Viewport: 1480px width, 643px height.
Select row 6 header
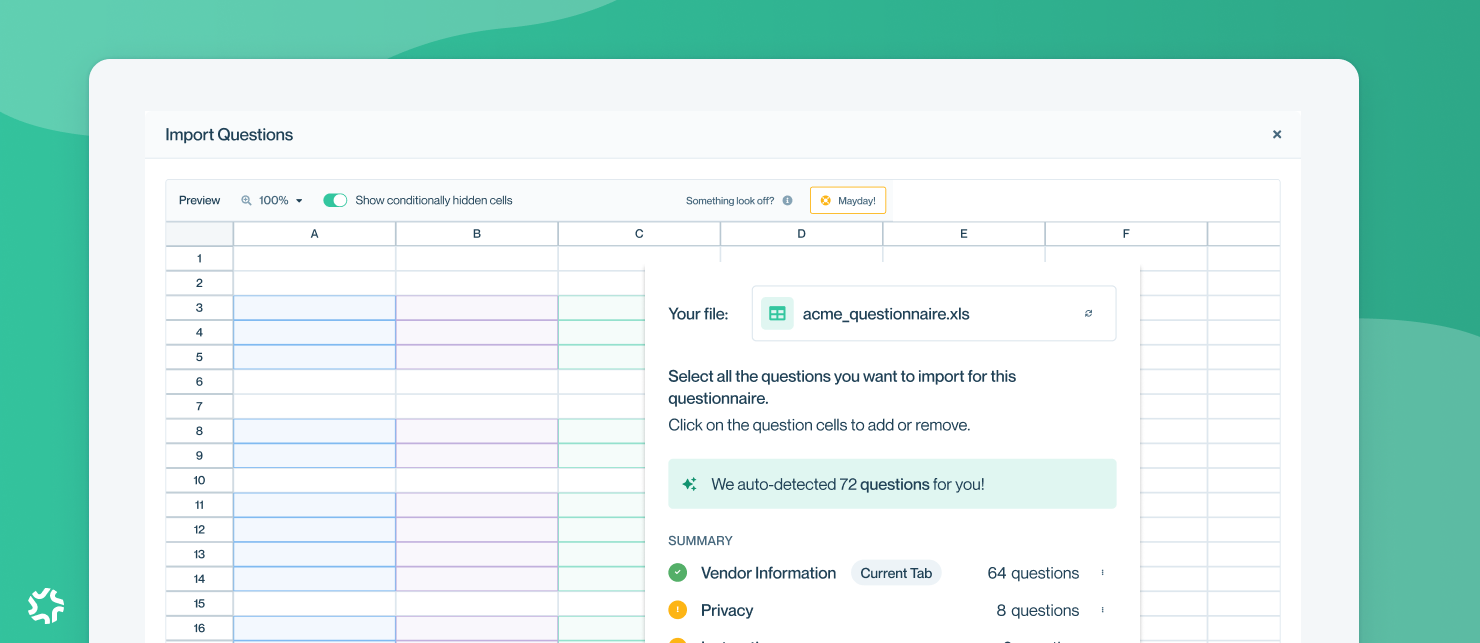pos(199,382)
